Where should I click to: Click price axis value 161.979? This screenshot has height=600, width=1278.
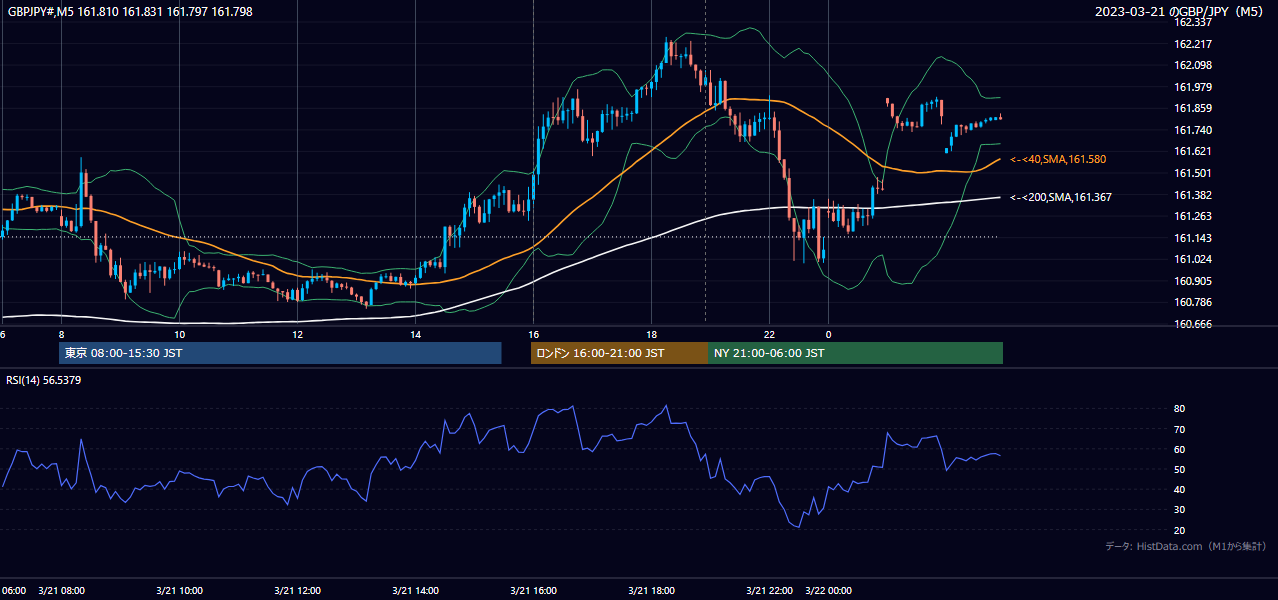(x=1193, y=87)
